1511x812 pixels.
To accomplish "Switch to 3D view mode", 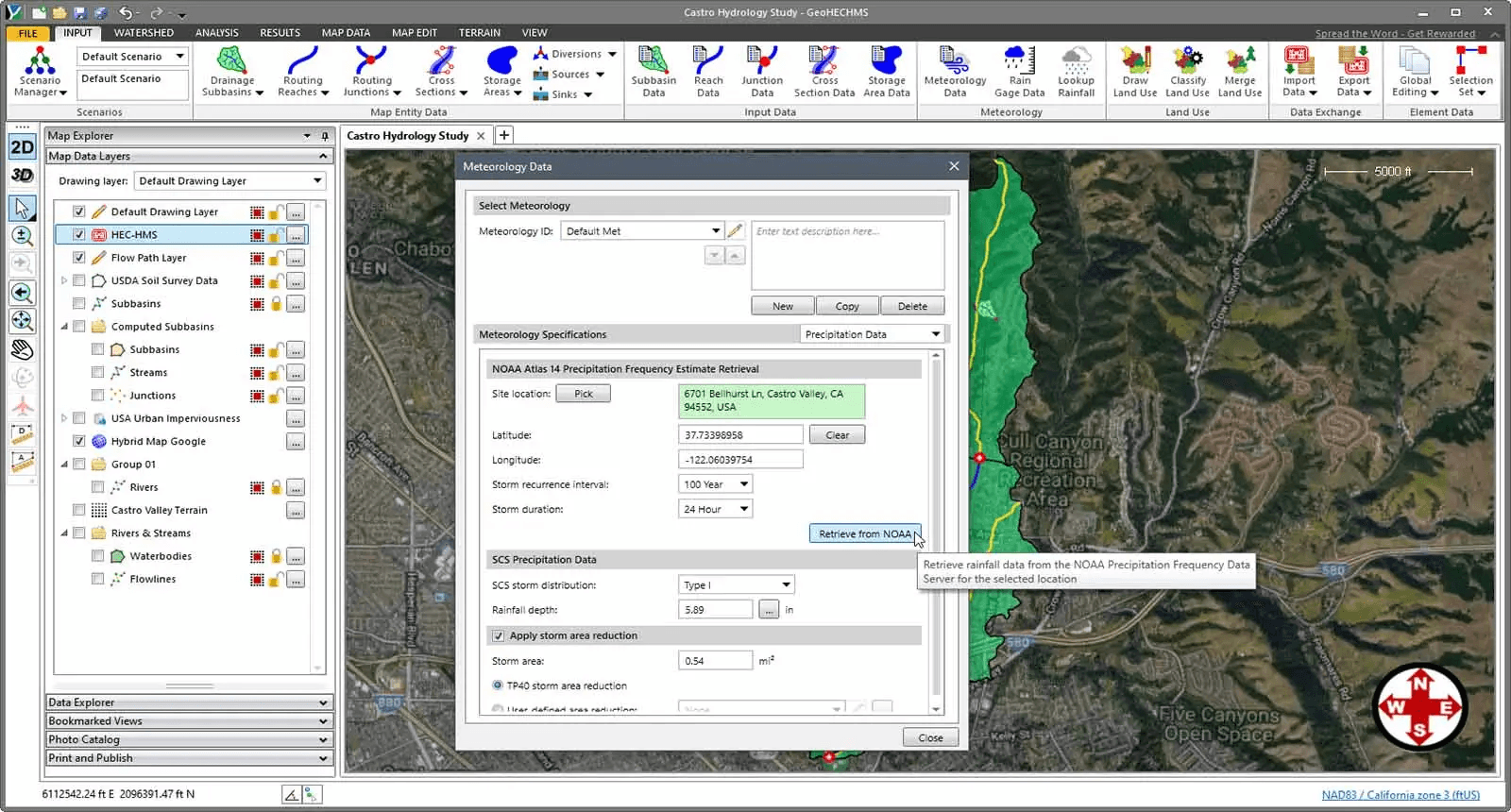I will (x=22, y=175).
